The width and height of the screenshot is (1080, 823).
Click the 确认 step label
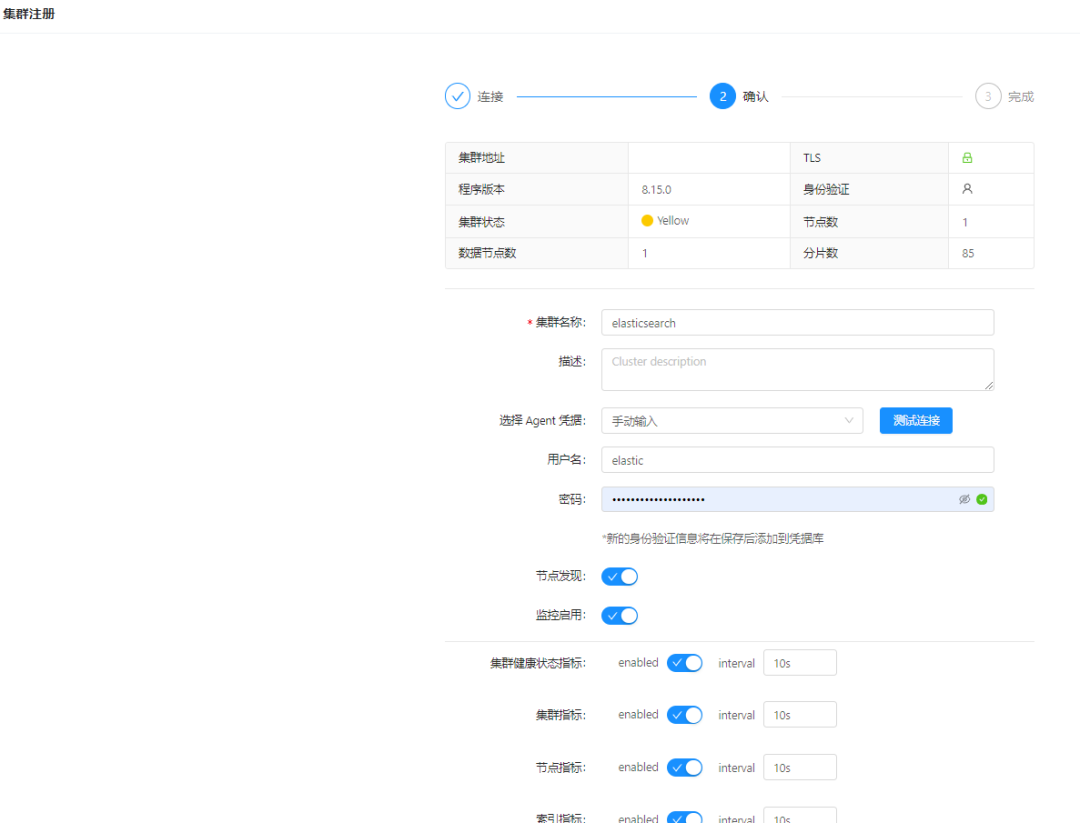pos(756,96)
